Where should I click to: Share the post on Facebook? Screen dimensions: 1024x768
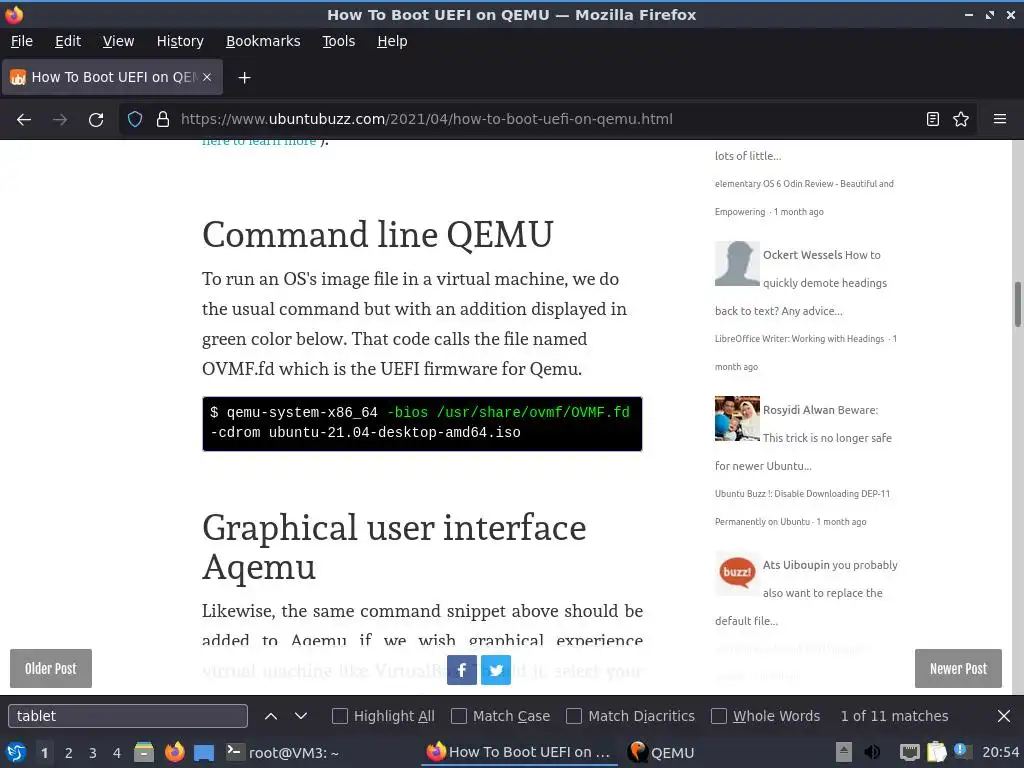tap(462, 670)
